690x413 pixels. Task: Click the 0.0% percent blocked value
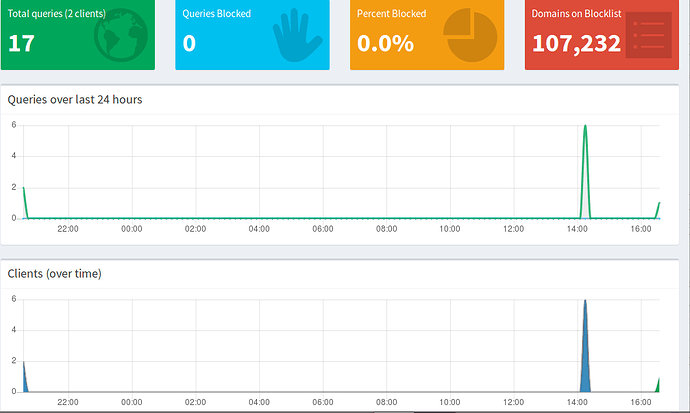[384, 43]
